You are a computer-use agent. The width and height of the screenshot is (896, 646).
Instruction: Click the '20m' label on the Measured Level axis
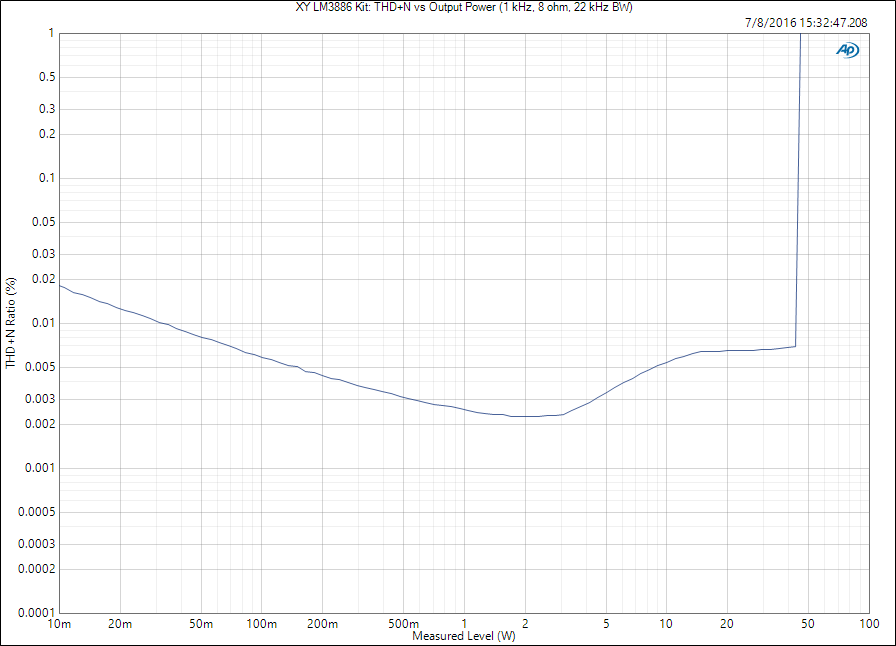click(x=120, y=624)
